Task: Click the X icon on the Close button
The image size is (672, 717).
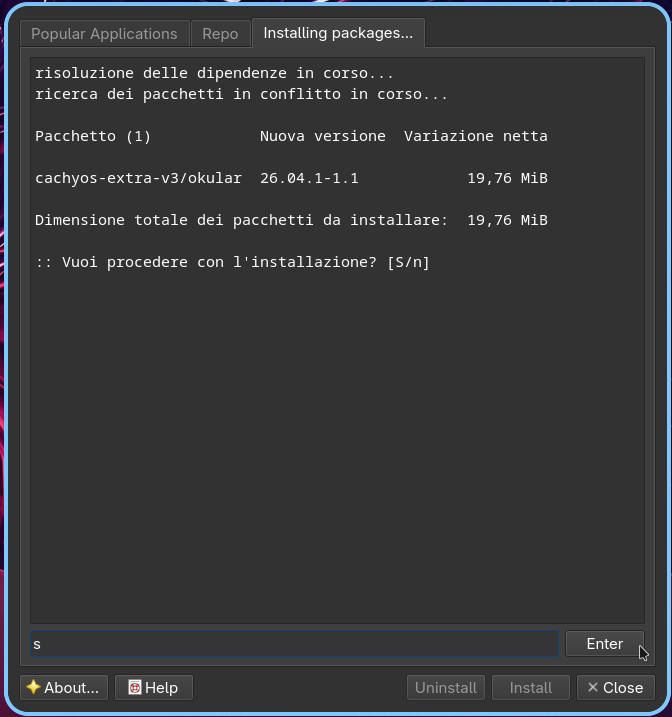Action: point(592,687)
